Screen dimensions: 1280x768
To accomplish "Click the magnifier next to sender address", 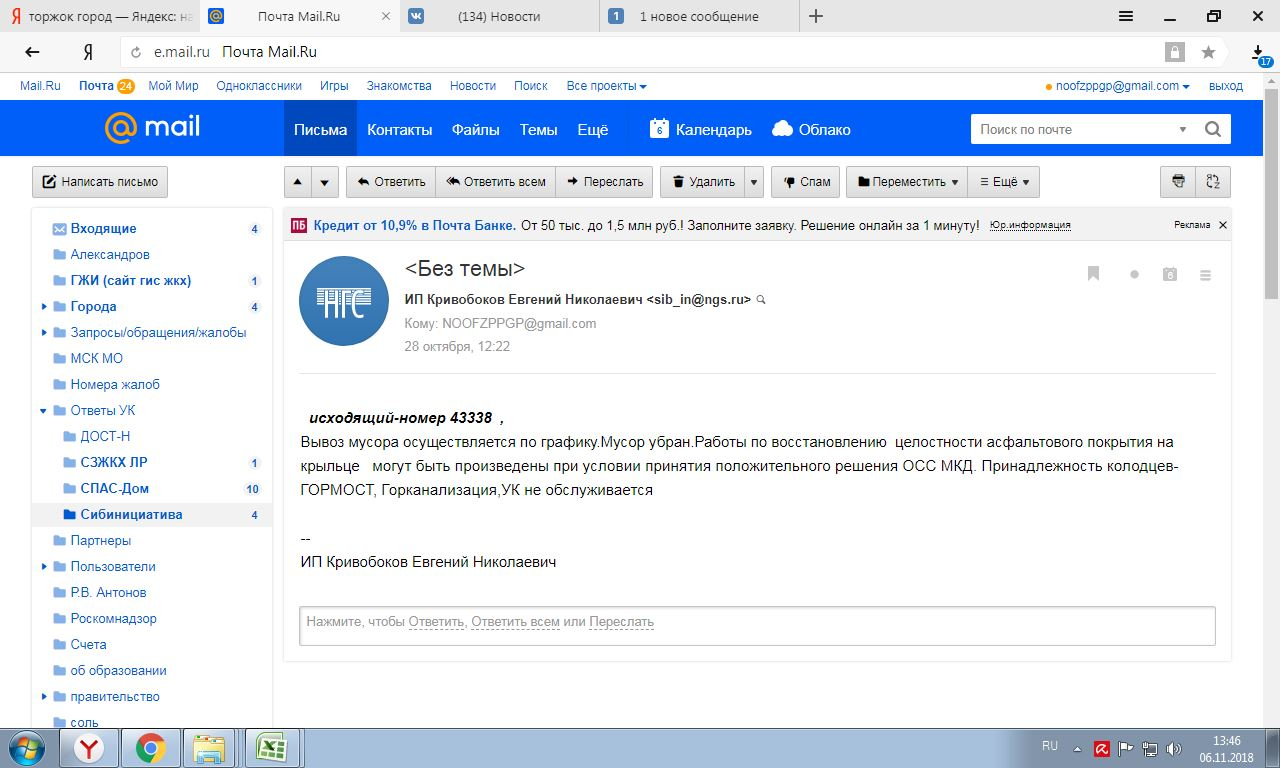I will click(x=761, y=300).
